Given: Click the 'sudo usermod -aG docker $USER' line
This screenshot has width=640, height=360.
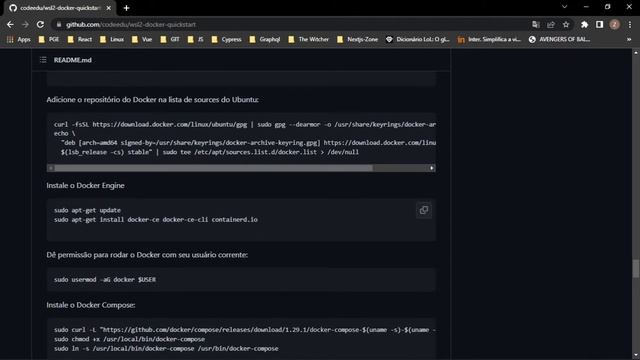Looking at the screenshot, I should tap(105, 280).
